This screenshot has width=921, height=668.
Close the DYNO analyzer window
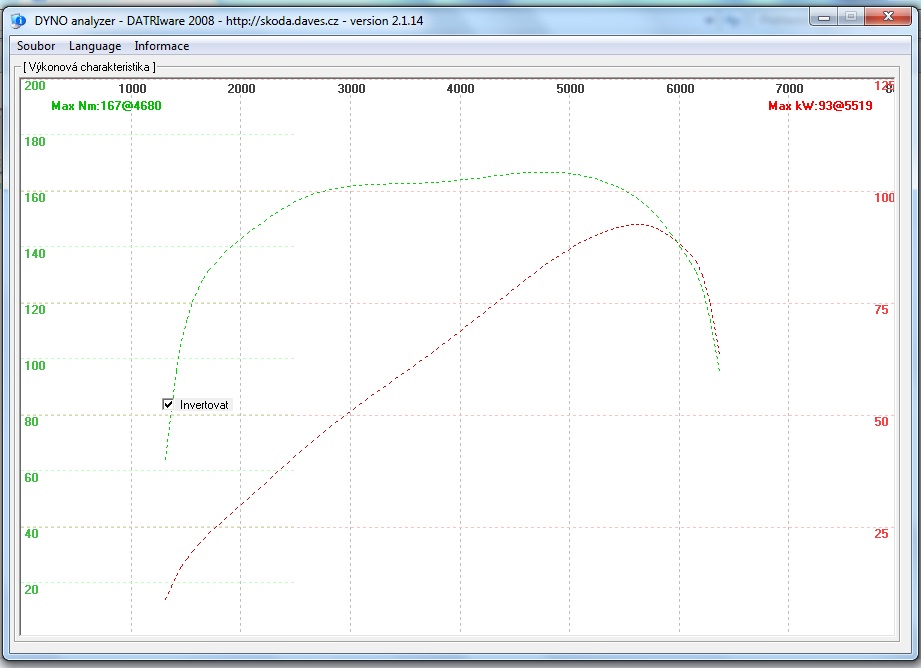pyautogui.click(x=886, y=17)
